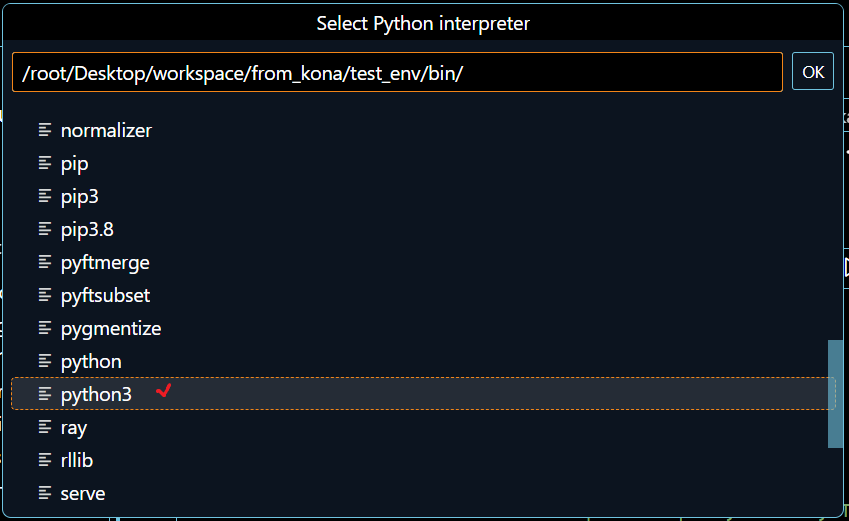Click the file icon beside serve

(45, 493)
